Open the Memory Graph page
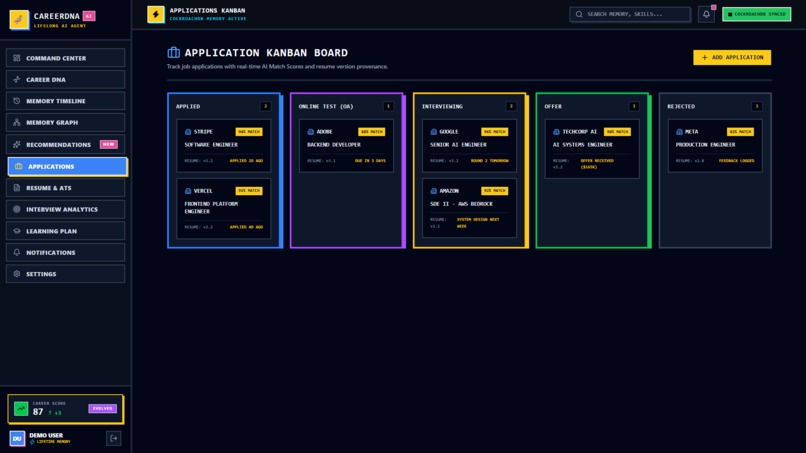Screen dimensions: 806x453 point(65,122)
